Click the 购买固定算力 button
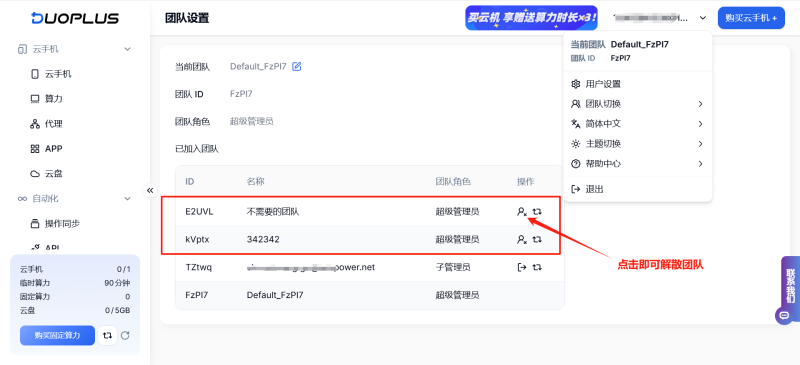 pyautogui.click(x=58, y=335)
